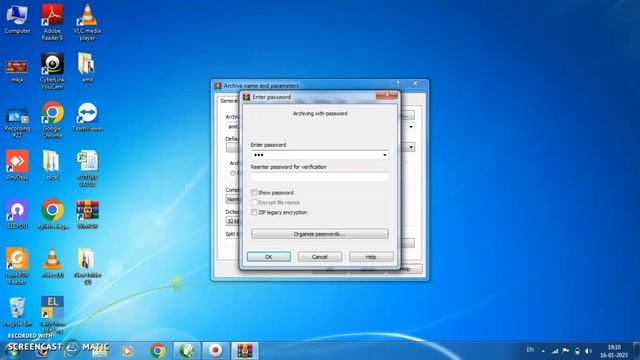Screen dimensions: 640x360
Task: Click Help button in Archive parameters window
Action: (405, 269)
